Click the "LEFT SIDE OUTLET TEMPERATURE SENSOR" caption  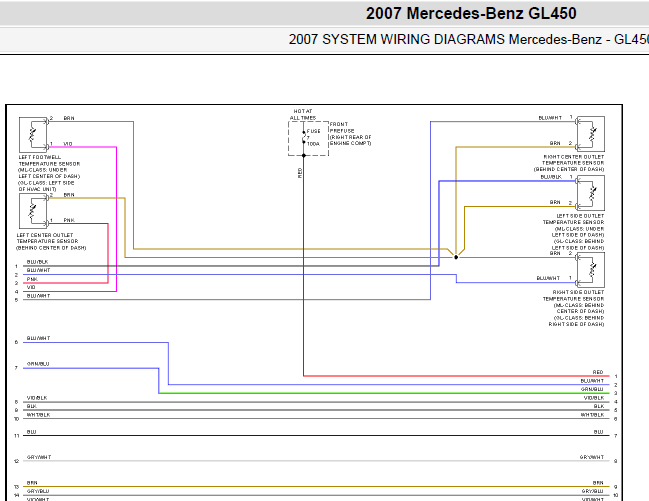click(573, 232)
